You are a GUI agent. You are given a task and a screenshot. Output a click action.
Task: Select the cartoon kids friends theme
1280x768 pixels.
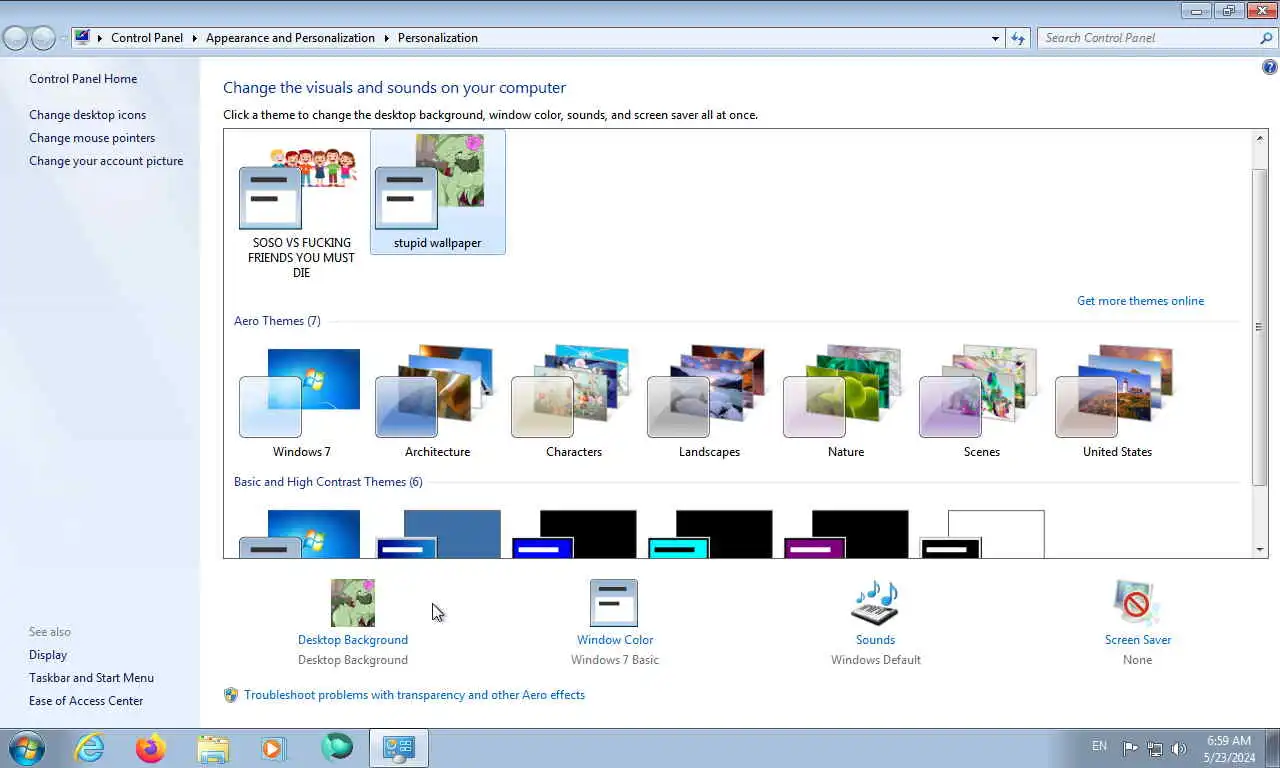click(300, 205)
